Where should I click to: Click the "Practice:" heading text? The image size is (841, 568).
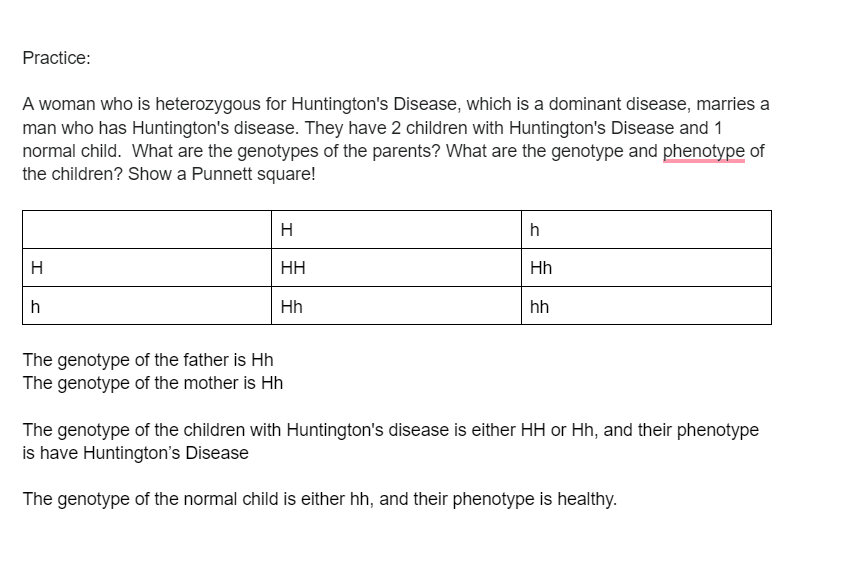(56, 58)
